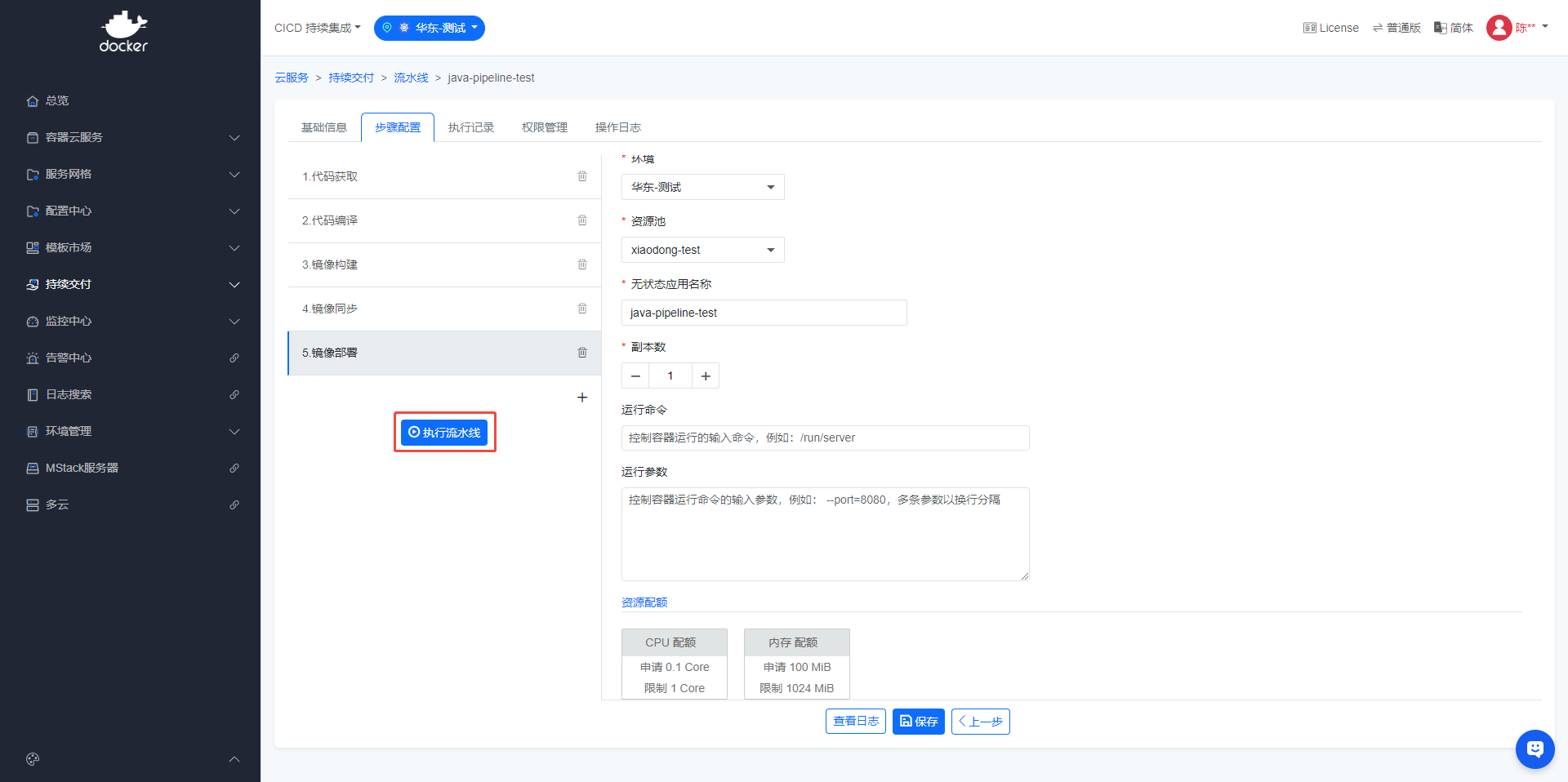Screen dimensions: 1568x782
Task: Open the 环境 dropdown showing 华东-测试
Action: pyautogui.click(x=702, y=187)
